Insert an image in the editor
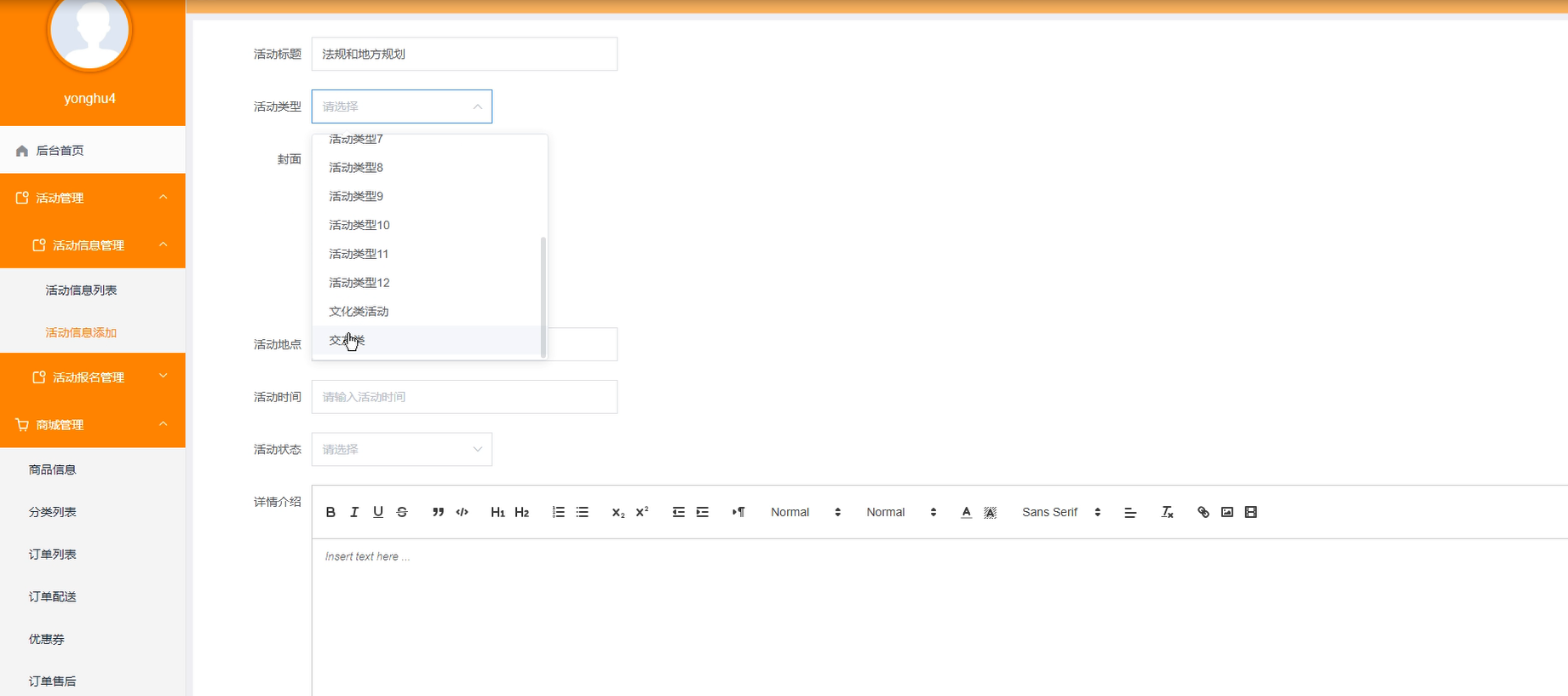 pyautogui.click(x=1226, y=512)
